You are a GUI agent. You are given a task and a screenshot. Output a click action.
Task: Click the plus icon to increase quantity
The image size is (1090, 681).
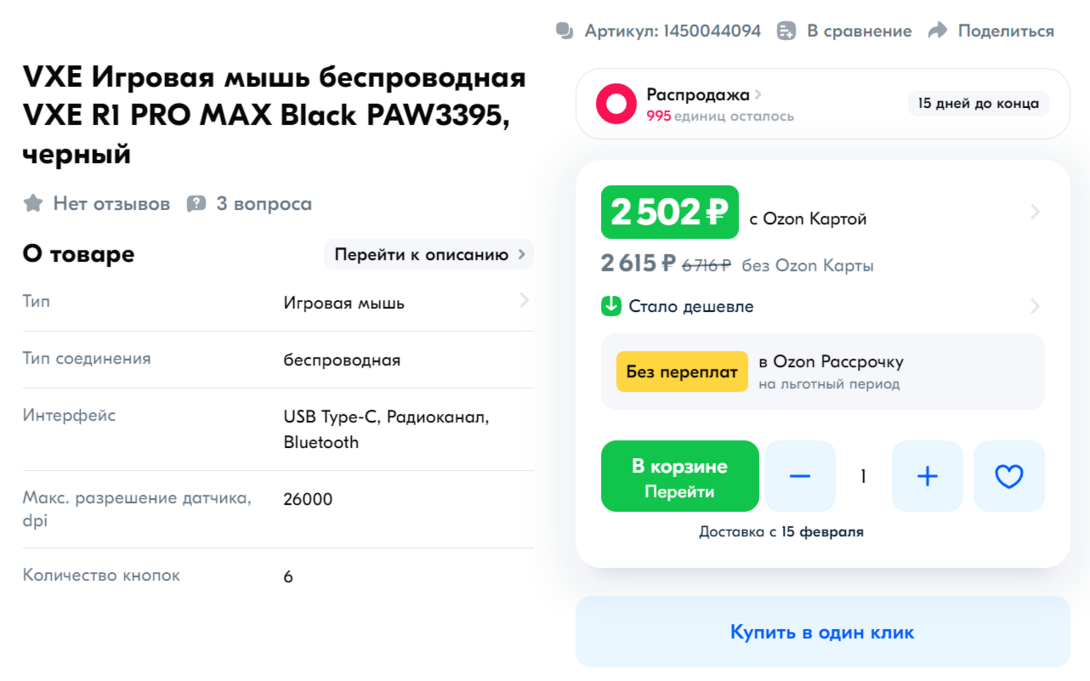(x=927, y=477)
